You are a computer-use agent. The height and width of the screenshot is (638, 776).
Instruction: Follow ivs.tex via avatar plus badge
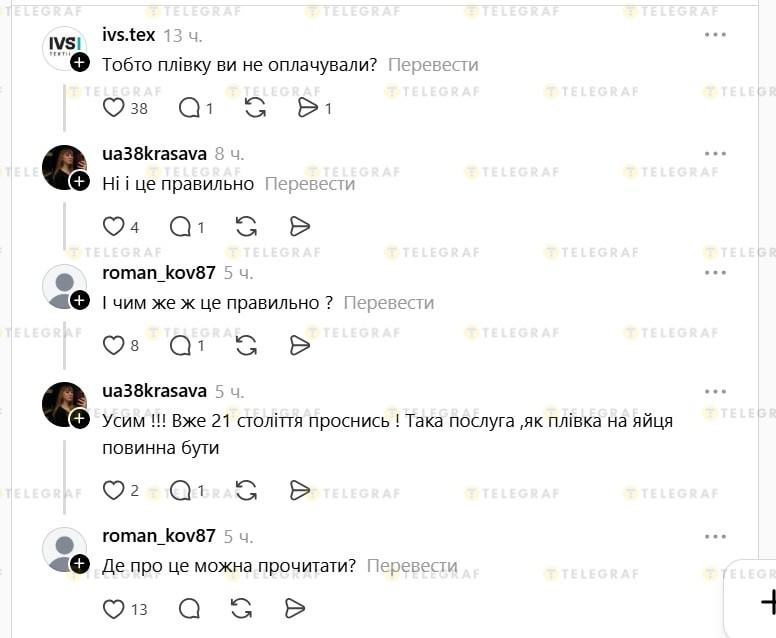81,62
